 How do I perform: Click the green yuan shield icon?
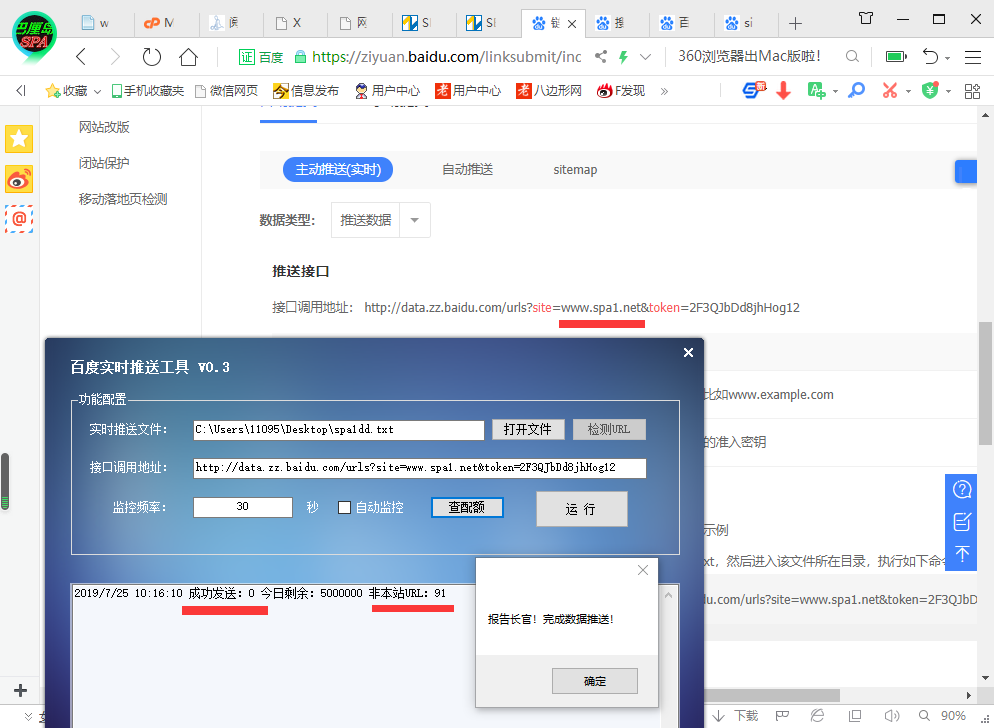click(930, 91)
